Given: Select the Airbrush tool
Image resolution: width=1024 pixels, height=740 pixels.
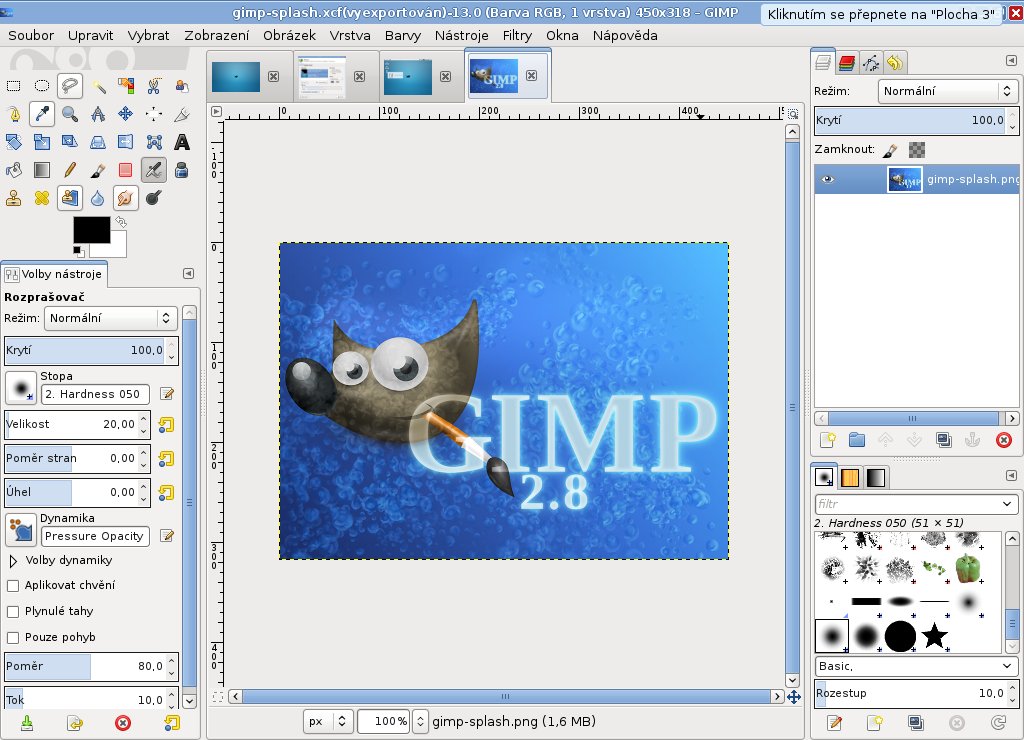Looking at the screenshot, I should click(x=154, y=170).
